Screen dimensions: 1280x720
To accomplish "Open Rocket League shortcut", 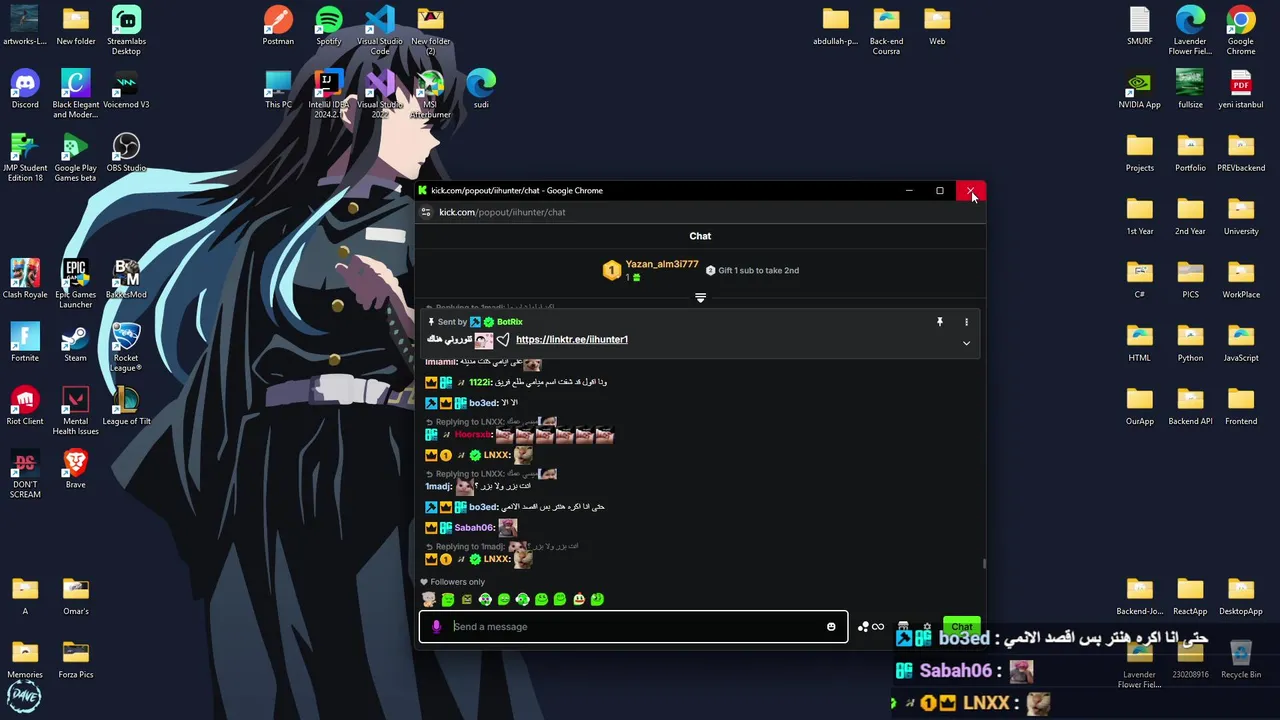I will (x=126, y=347).
